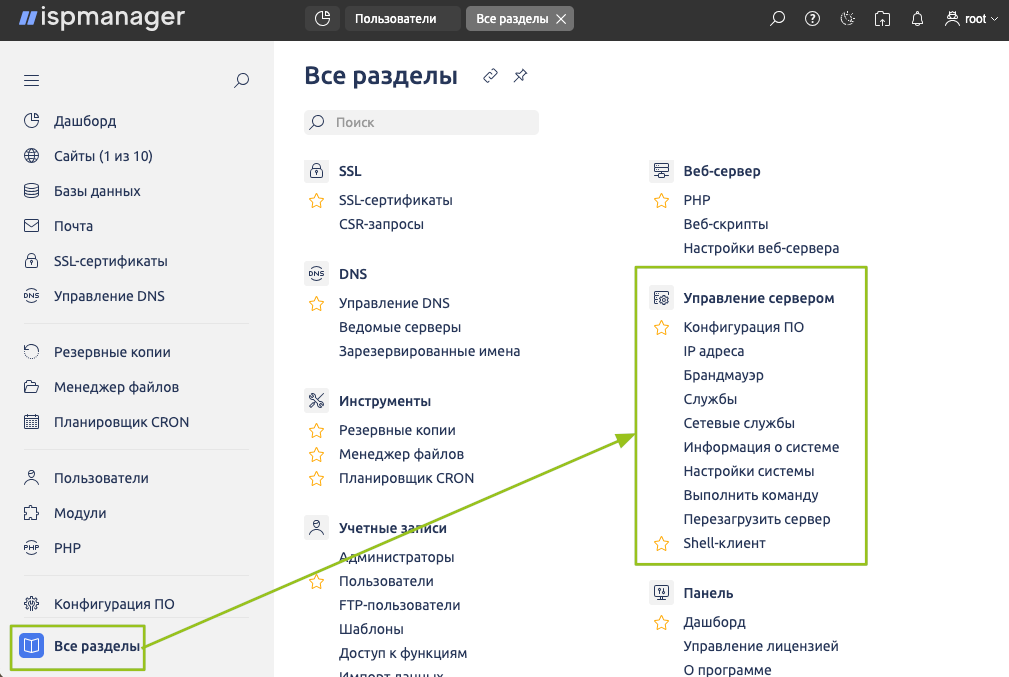This screenshot has width=1009, height=677.
Task: Open the Брандмауэр link
Action: [723, 375]
